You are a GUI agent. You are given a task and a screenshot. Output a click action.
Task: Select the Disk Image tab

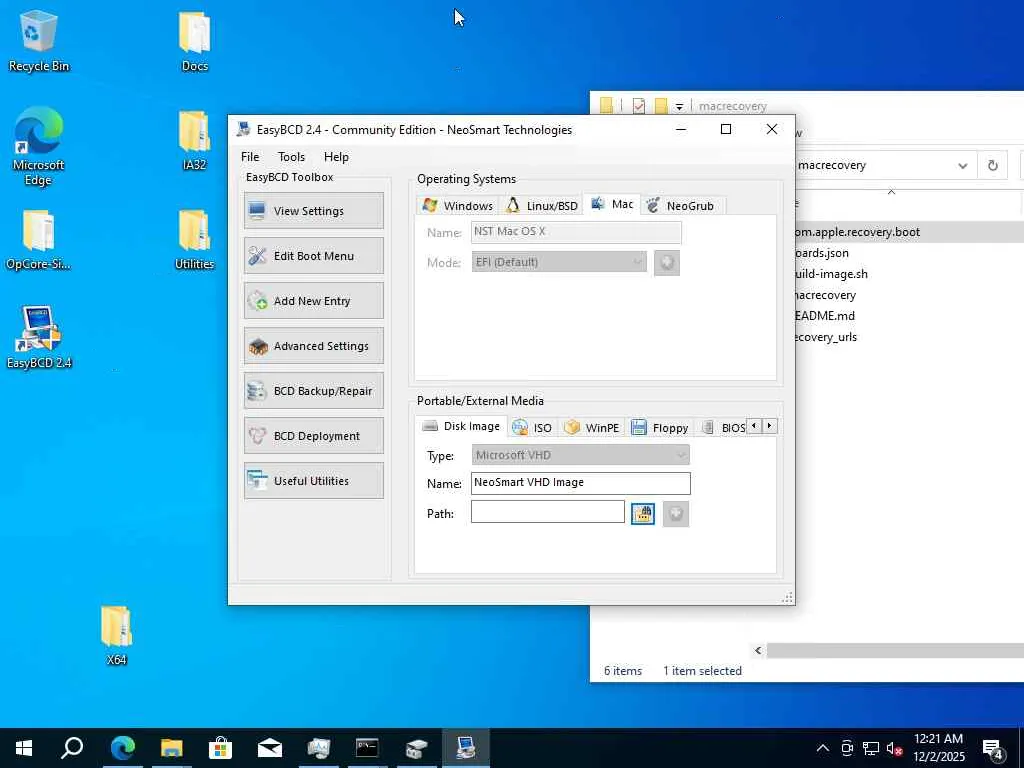pyautogui.click(x=461, y=426)
